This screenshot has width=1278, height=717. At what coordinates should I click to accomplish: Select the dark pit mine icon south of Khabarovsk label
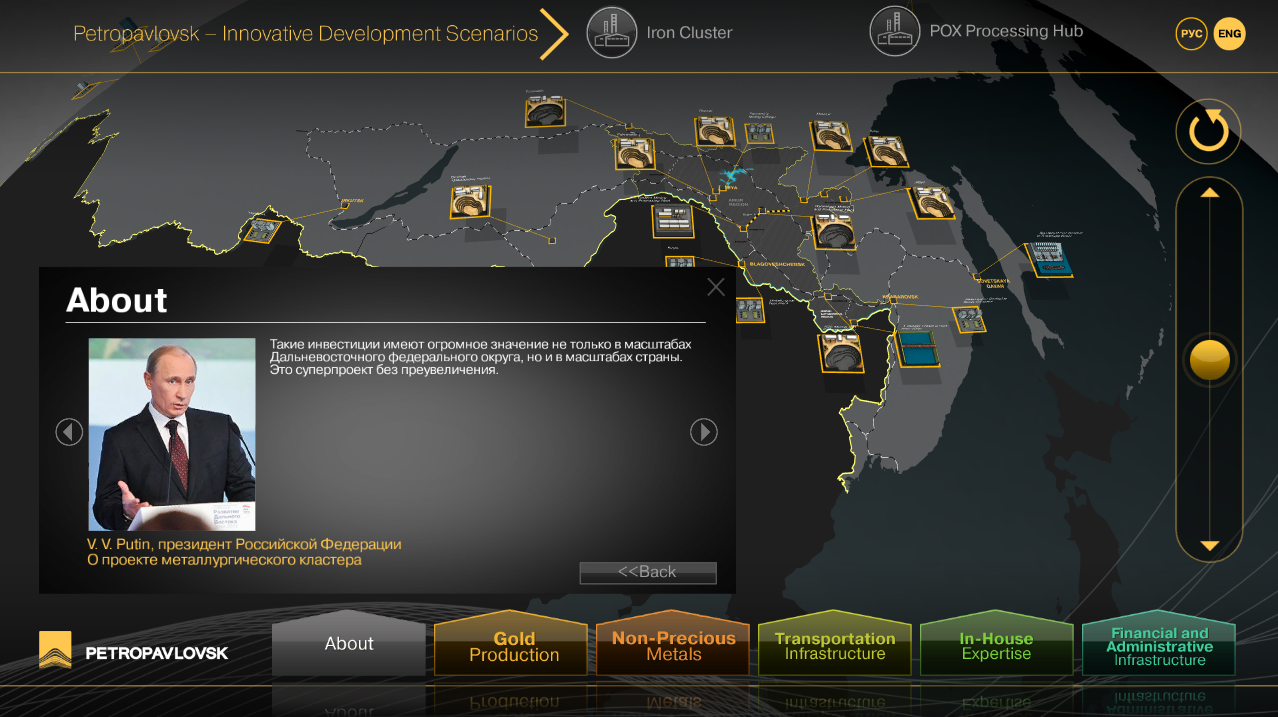[x=842, y=352]
